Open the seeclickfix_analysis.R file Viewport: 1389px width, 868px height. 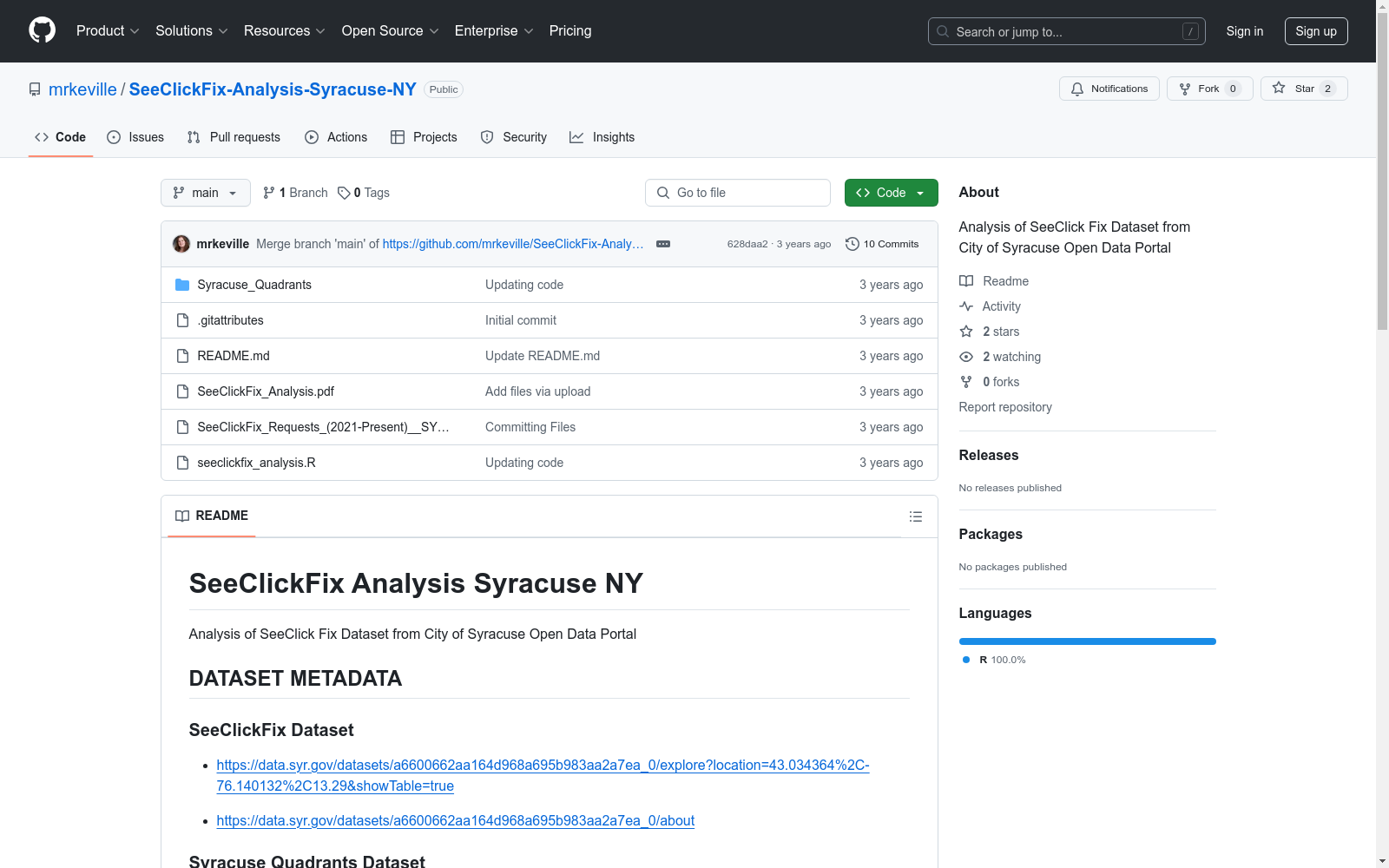(256, 463)
